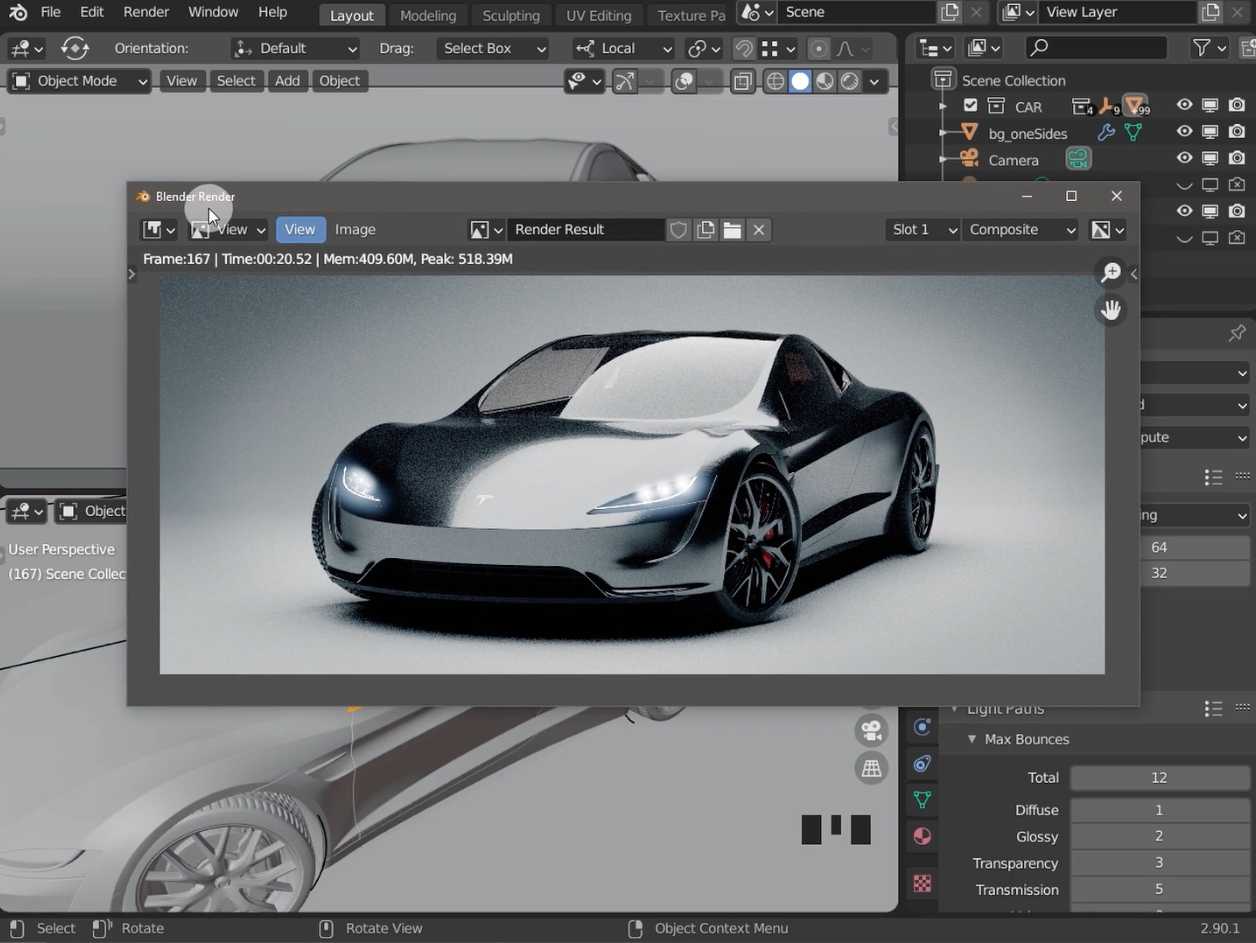Open image folder icon beside Render Result
The width and height of the screenshot is (1256, 943).
[732, 230]
